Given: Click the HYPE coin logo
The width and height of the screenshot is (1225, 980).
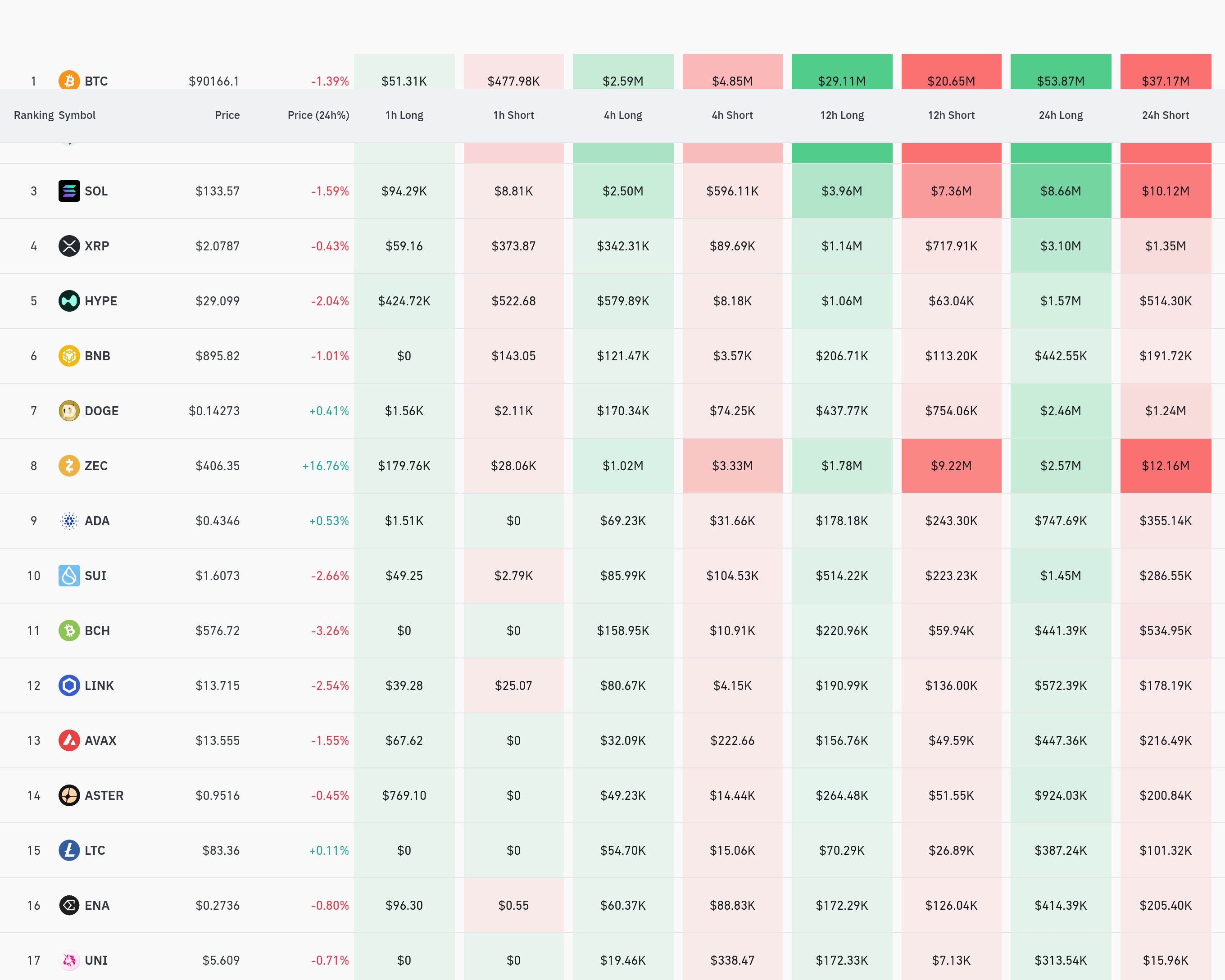Looking at the screenshot, I should [x=69, y=301].
